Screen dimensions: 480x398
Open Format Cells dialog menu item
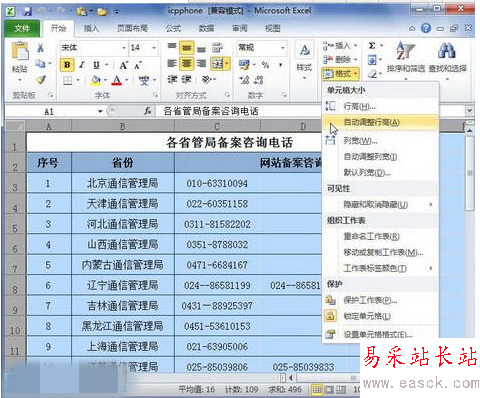pos(380,334)
